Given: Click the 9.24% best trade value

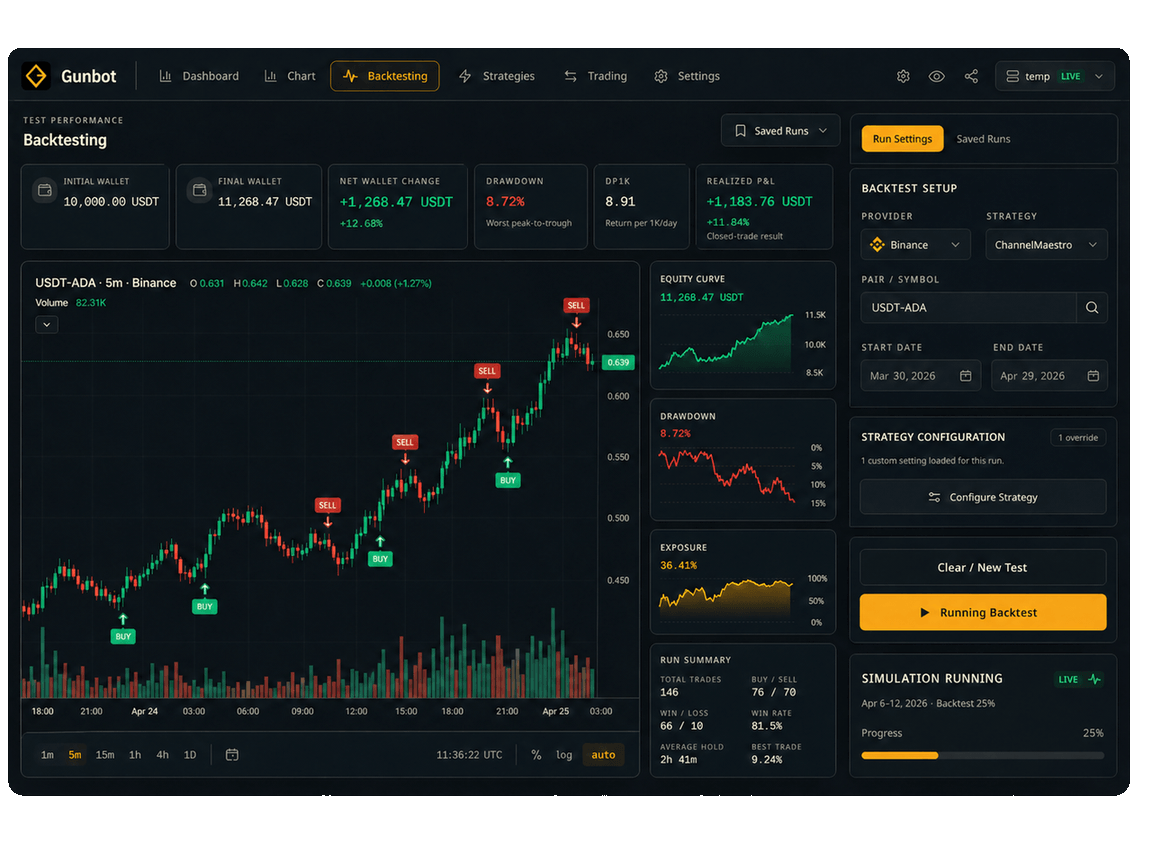Looking at the screenshot, I should [766, 760].
